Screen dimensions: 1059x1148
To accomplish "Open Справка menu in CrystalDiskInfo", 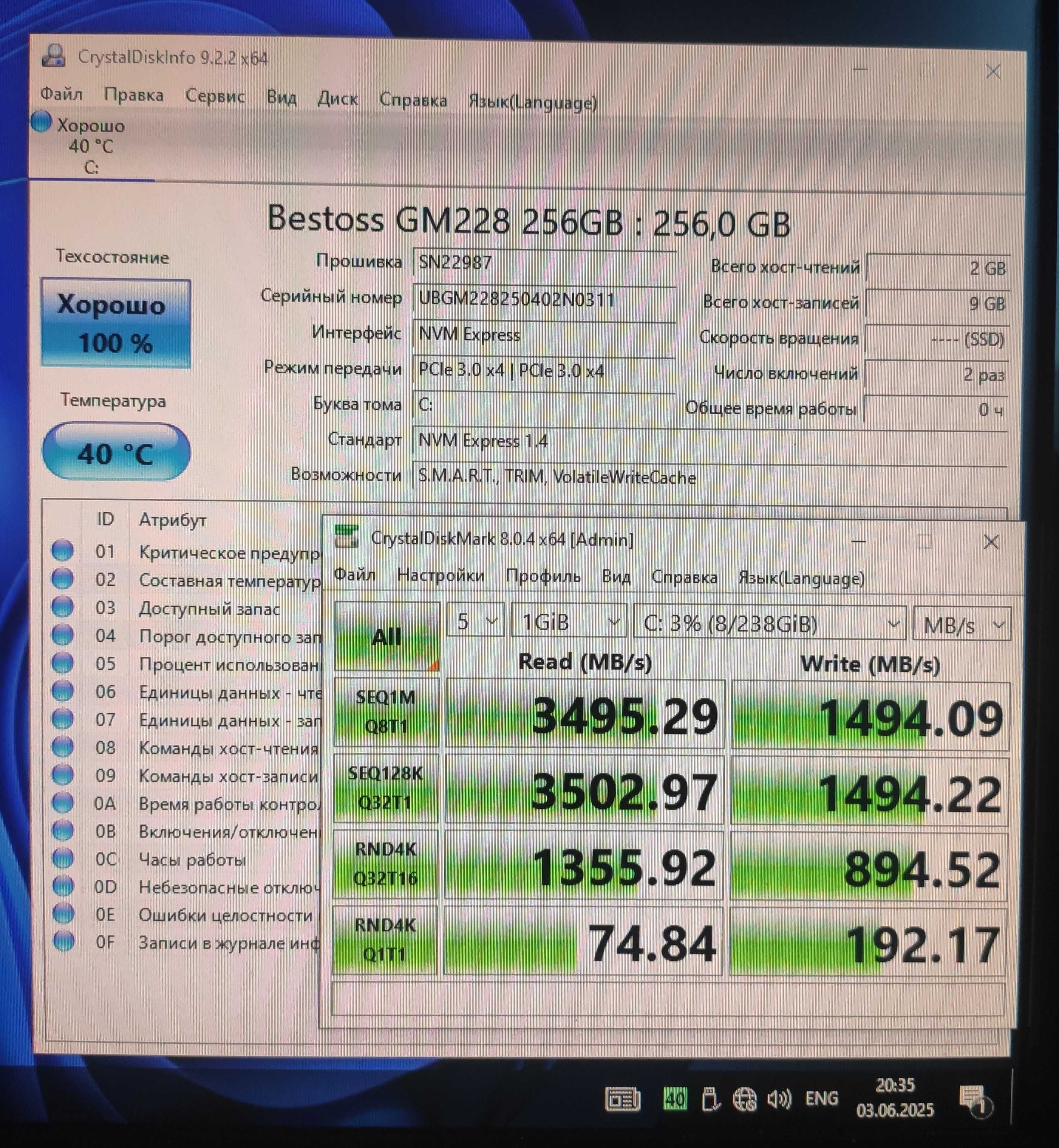I will pyautogui.click(x=413, y=100).
